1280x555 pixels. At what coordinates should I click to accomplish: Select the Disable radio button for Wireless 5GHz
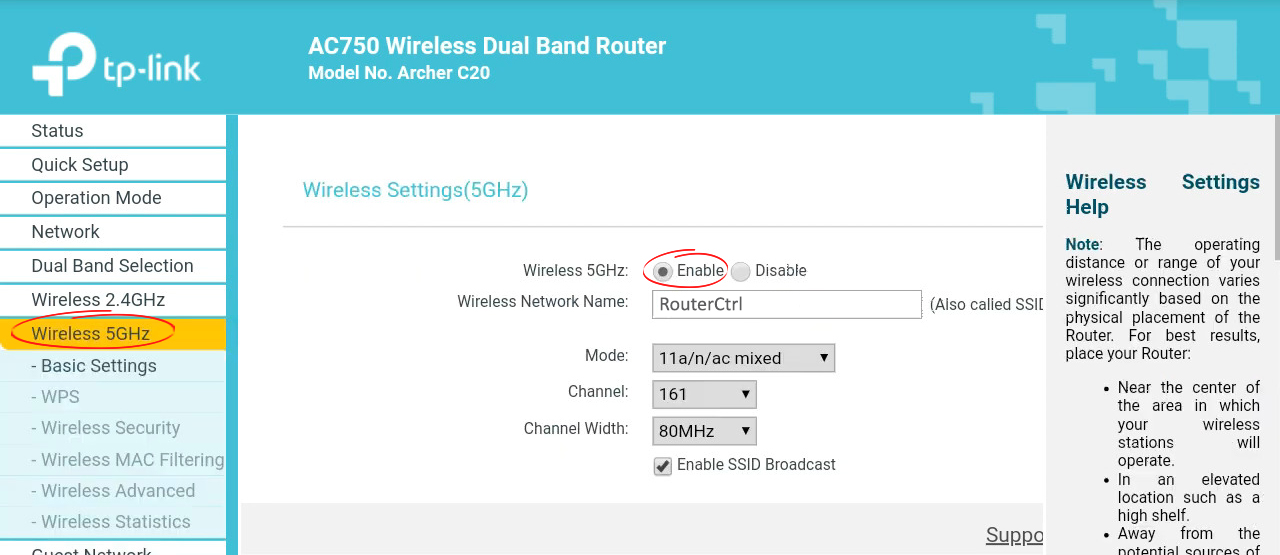pyautogui.click(x=740, y=271)
